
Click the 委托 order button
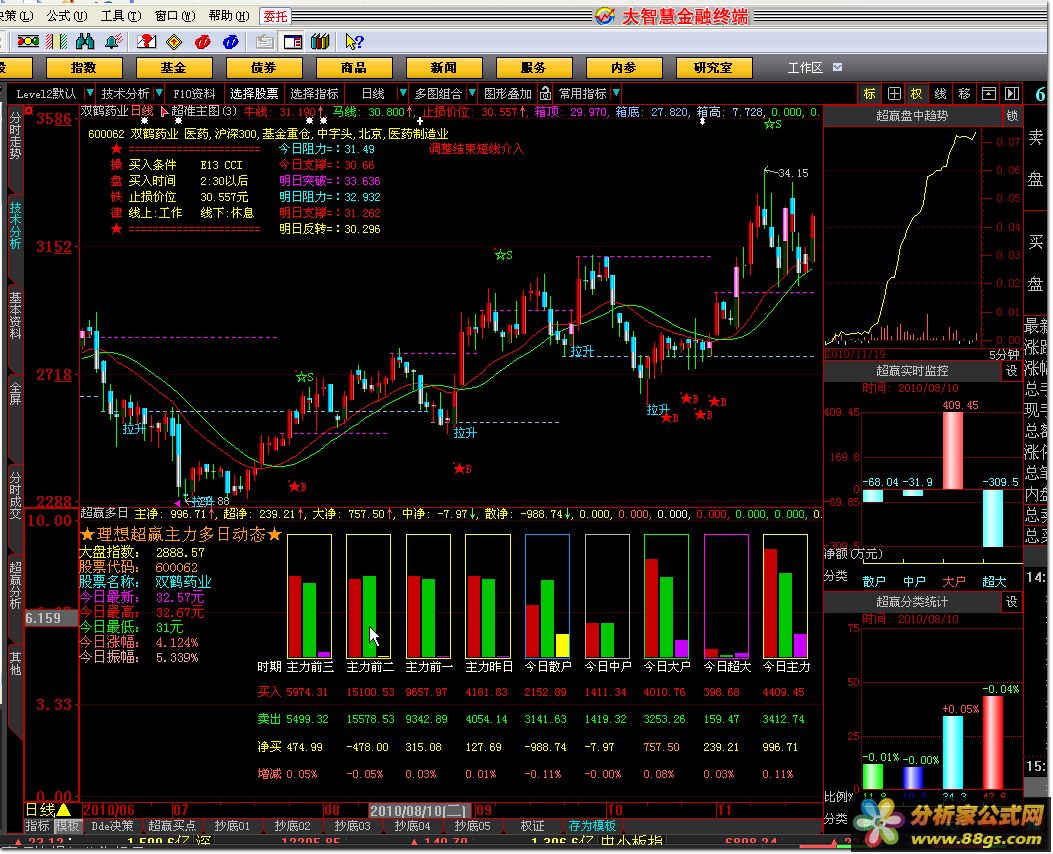tap(275, 16)
